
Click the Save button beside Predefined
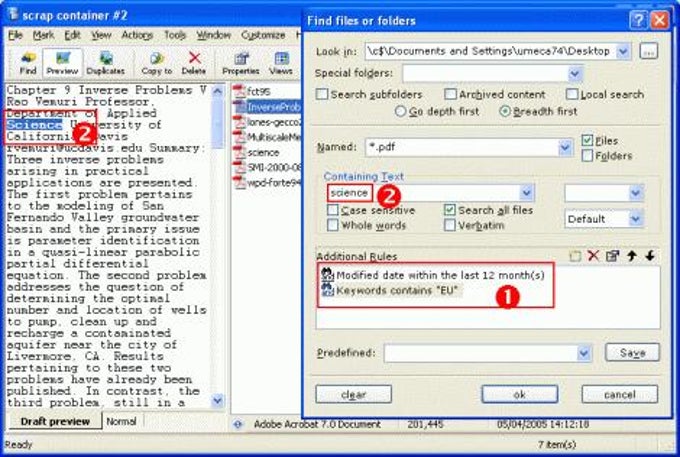pyautogui.click(x=632, y=353)
